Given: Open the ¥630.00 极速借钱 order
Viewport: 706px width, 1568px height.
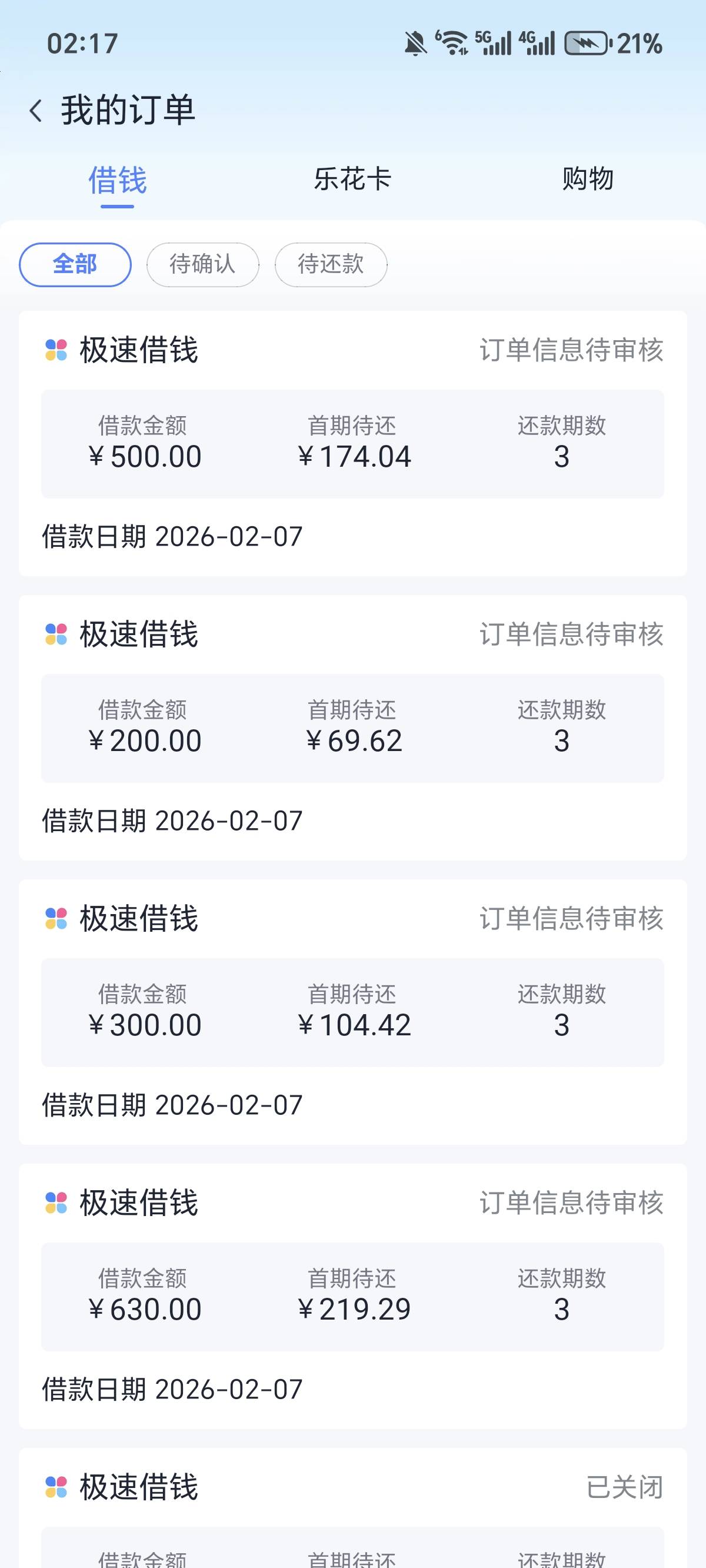Looking at the screenshot, I should tap(352, 1297).
